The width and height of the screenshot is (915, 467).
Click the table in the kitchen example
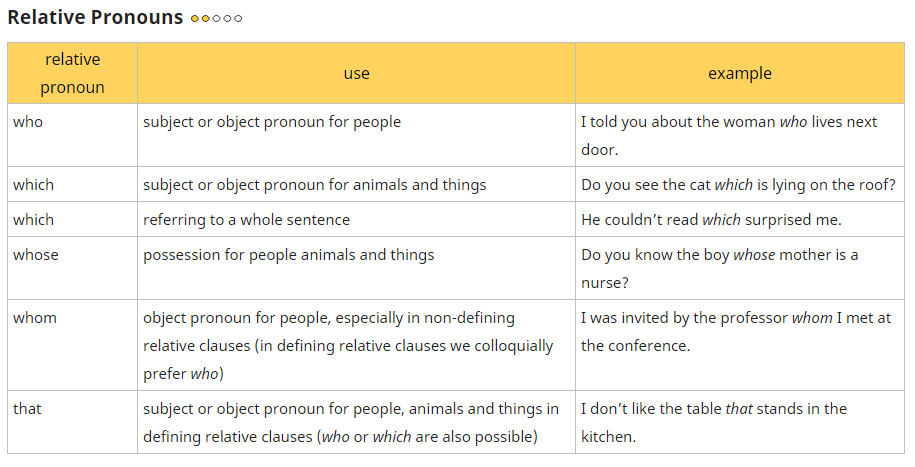pos(713,422)
